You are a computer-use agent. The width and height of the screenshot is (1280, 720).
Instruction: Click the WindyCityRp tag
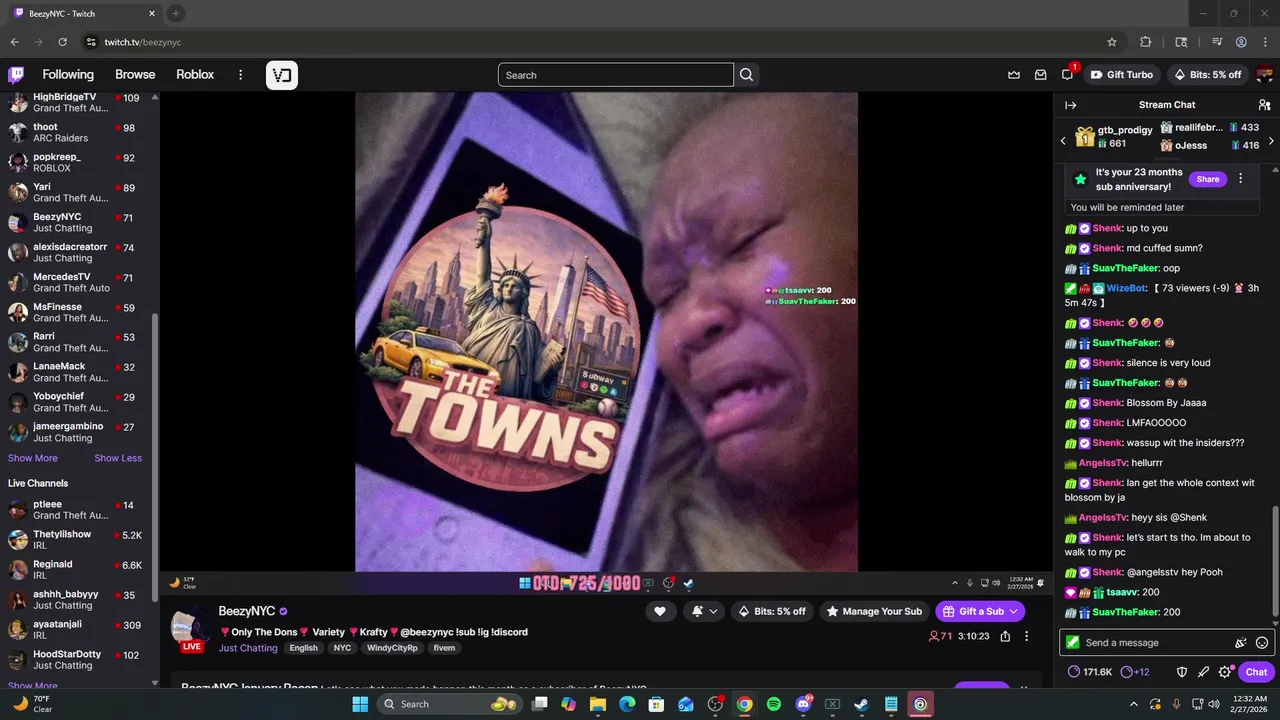[391, 648]
